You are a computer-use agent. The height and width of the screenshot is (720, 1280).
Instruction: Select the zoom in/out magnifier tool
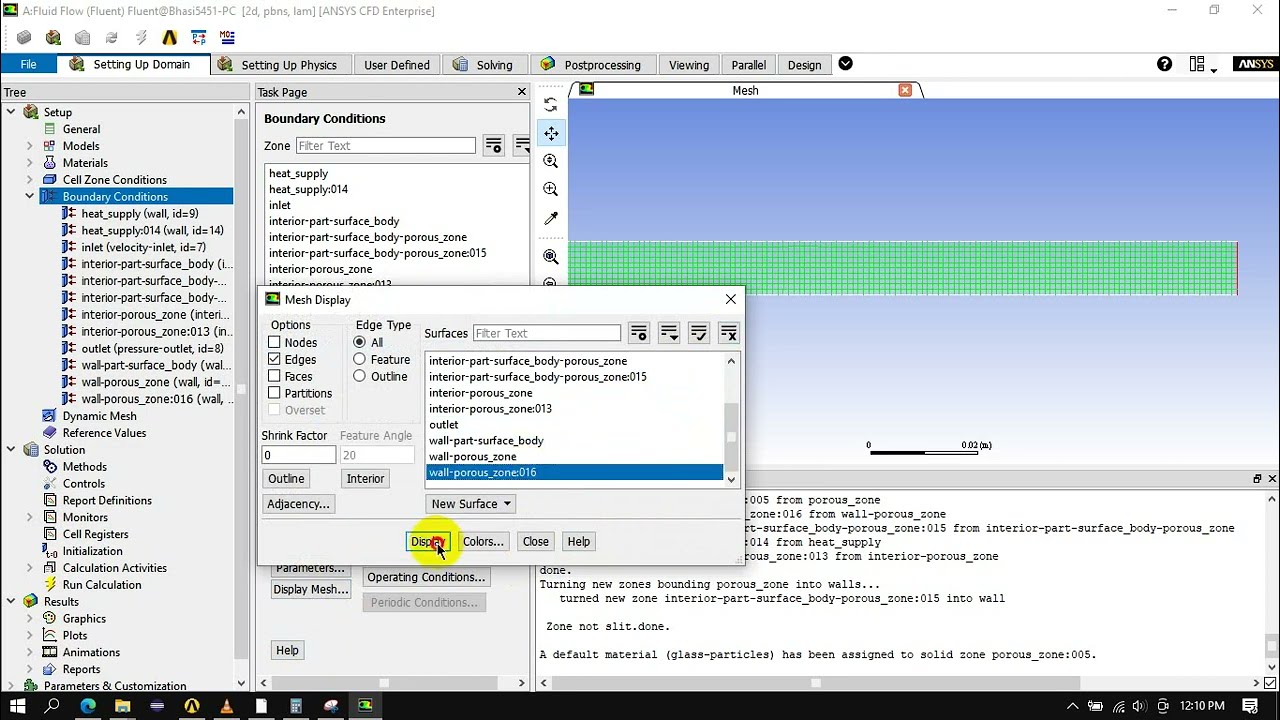pyautogui.click(x=551, y=161)
